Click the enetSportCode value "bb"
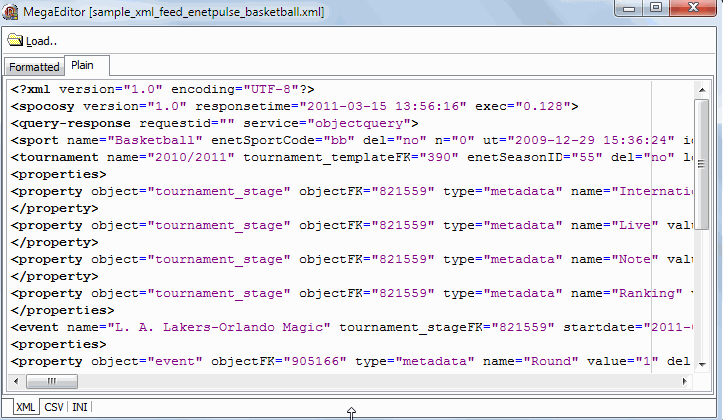 (339, 140)
